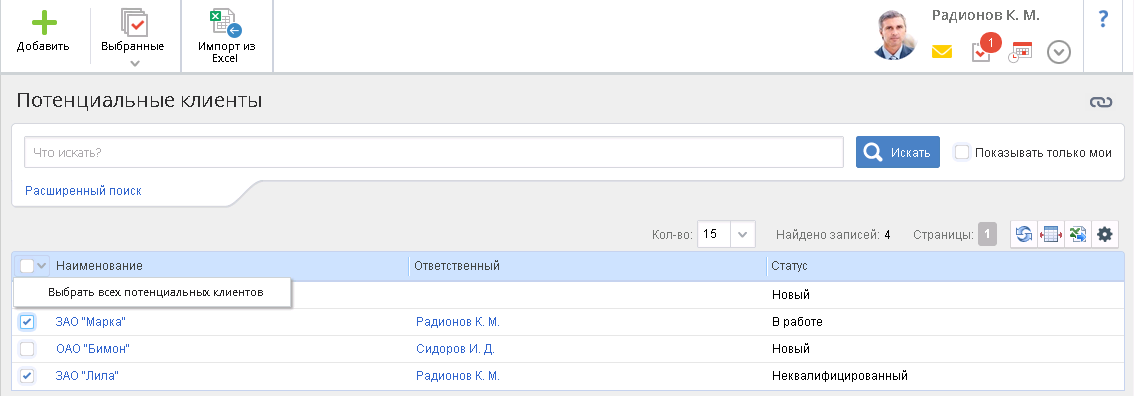Click the green plus Добавить icon
1134x396 pixels.
pyautogui.click(x=44, y=23)
